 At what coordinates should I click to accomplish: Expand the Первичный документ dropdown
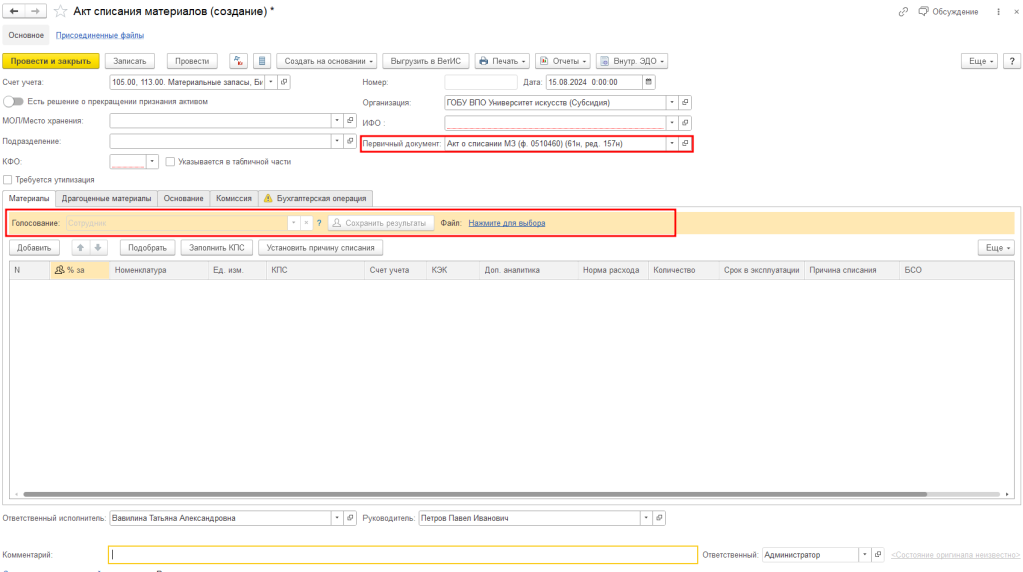click(x=671, y=144)
